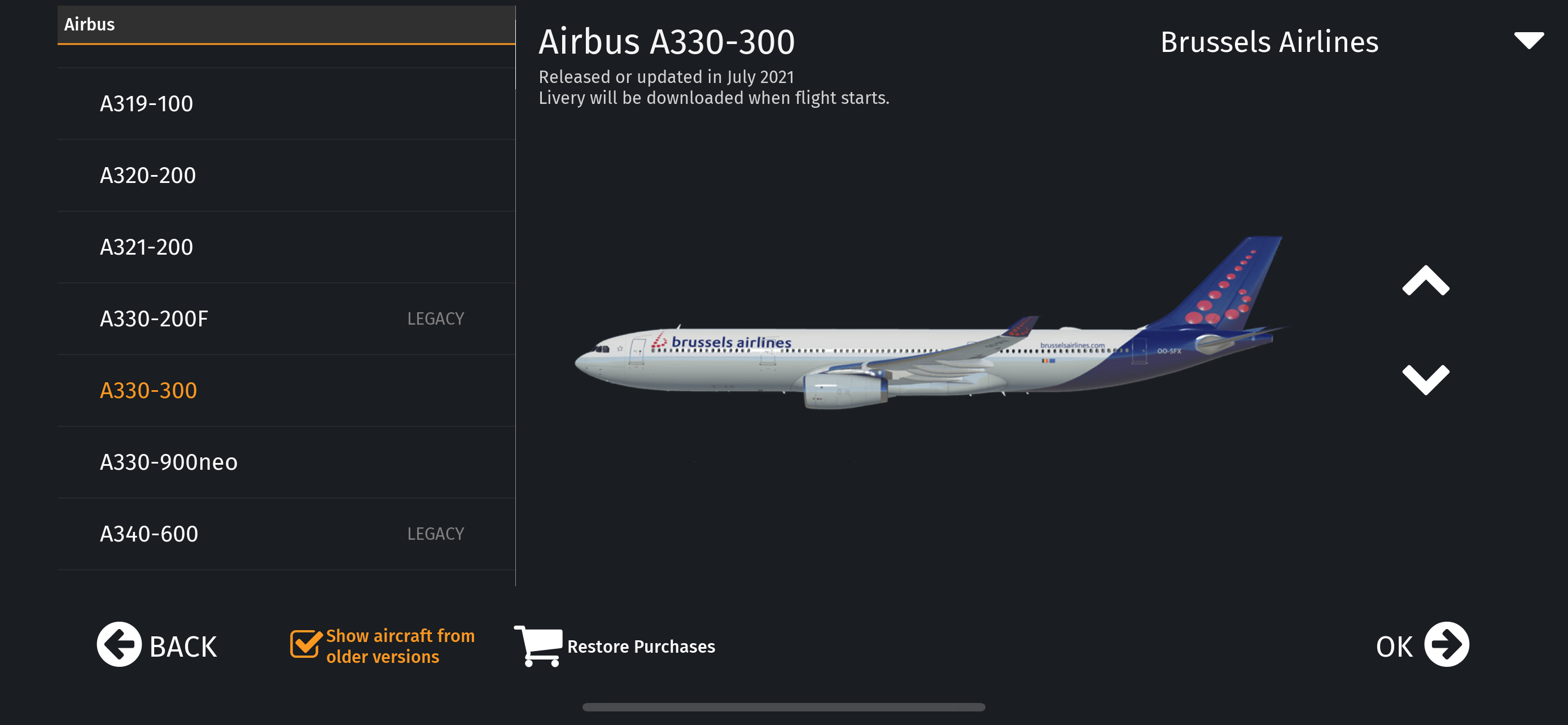The image size is (1568, 725).
Task: Show next livery with down chevron
Action: pos(1425,380)
